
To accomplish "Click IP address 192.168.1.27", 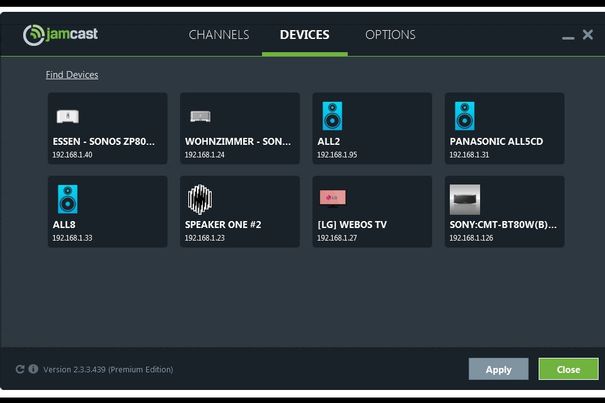I will [337, 238].
